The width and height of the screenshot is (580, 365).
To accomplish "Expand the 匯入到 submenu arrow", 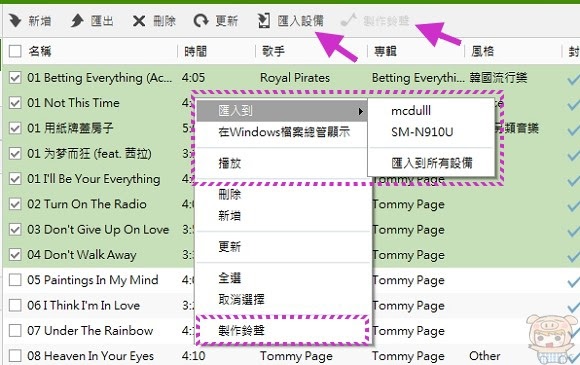I will pos(361,111).
